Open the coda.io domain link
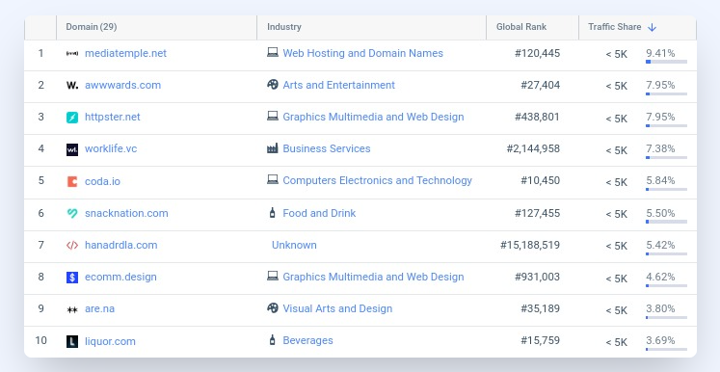Viewport: 720px width, 372px height. point(102,181)
